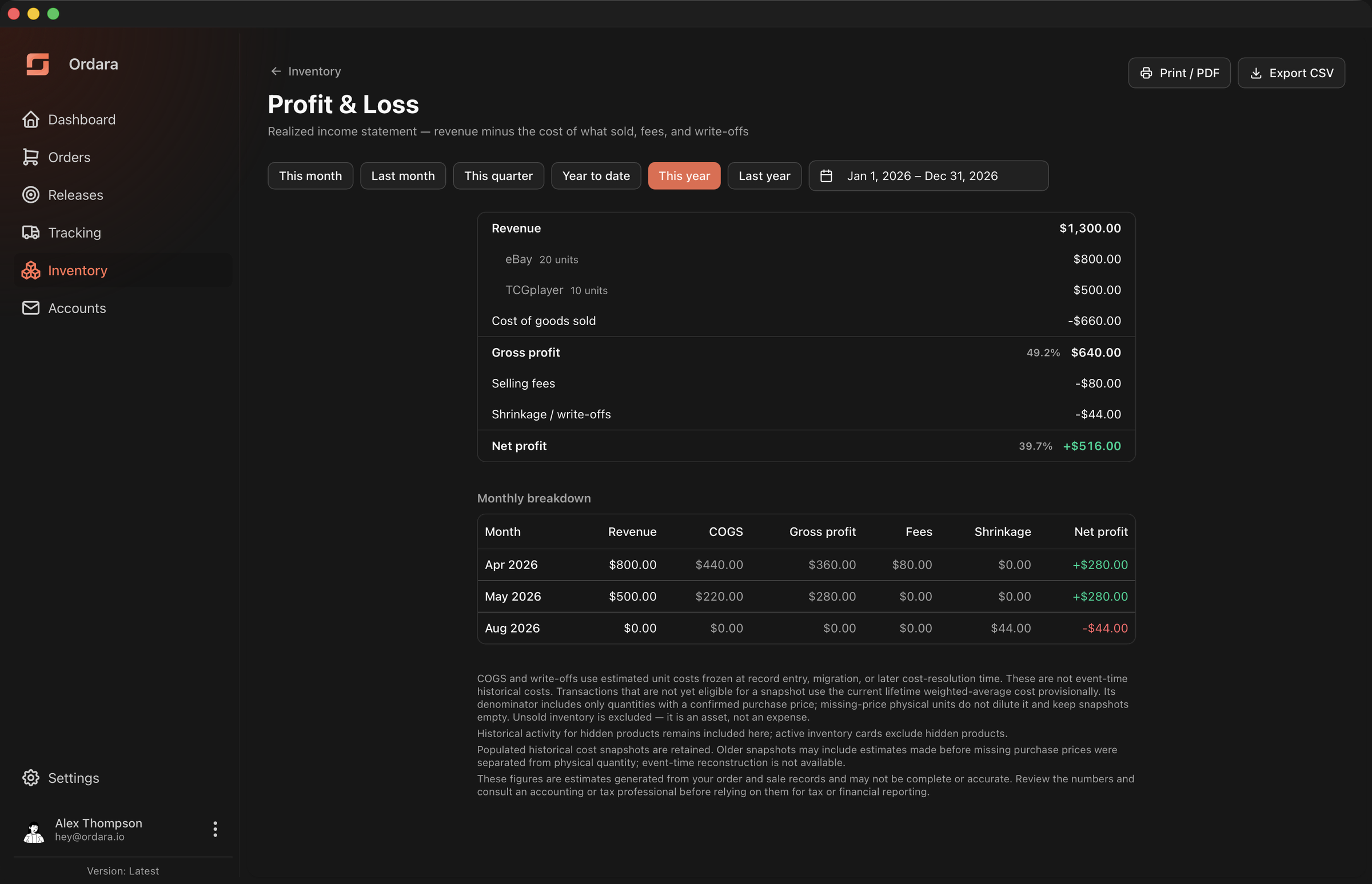
Task: Click the printer icon in Print / PDF
Action: click(1146, 73)
